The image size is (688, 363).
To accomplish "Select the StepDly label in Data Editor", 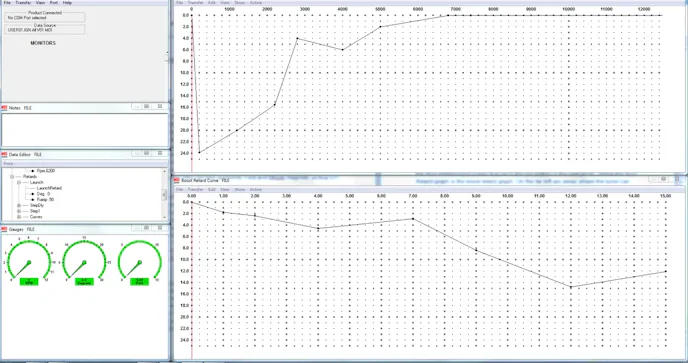I will pos(37,205).
